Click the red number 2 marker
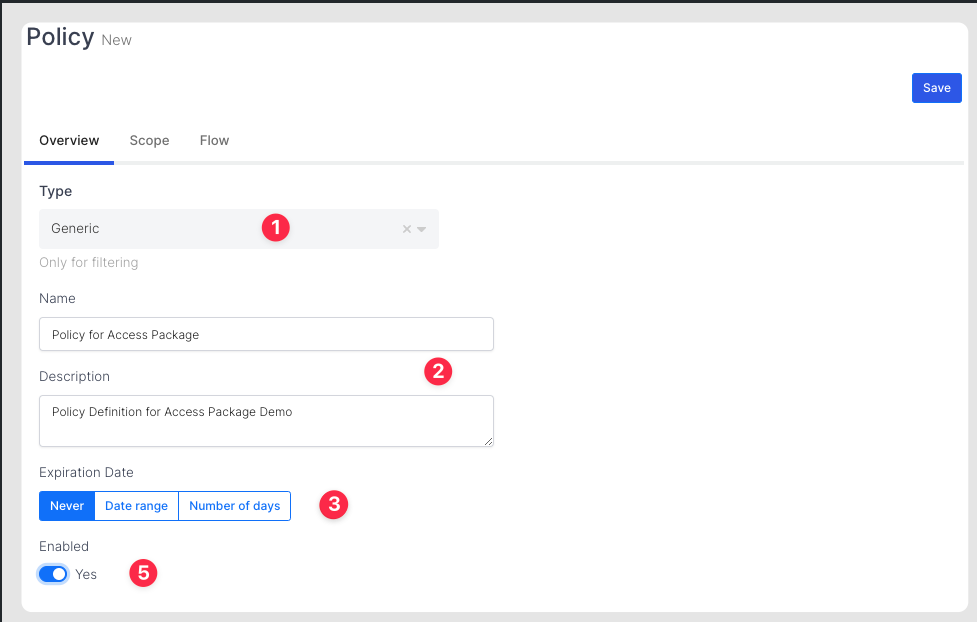Image resolution: width=977 pixels, height=622 pixels. point(438,372)
